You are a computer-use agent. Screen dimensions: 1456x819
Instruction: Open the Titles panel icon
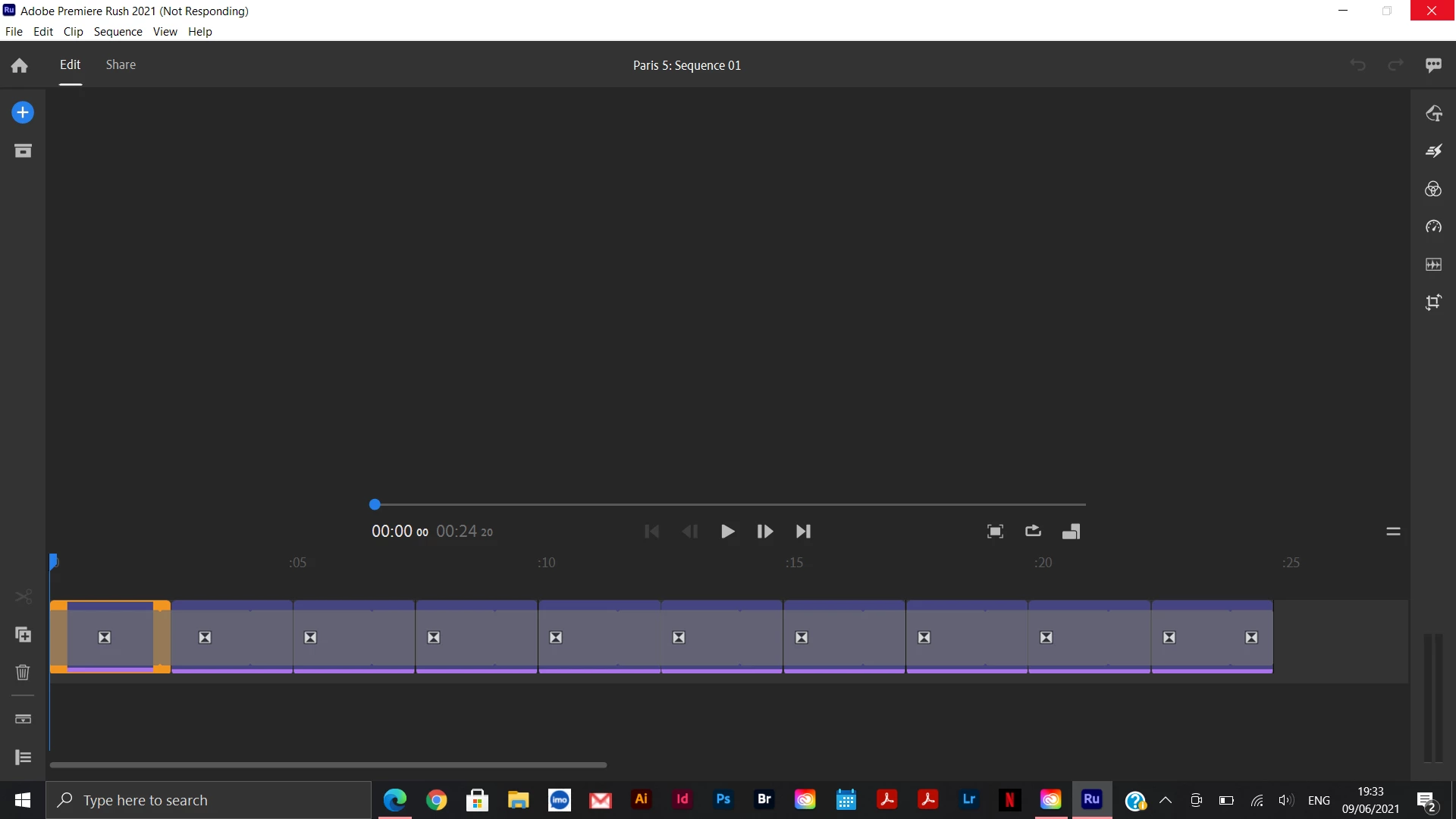[1433, 113]
